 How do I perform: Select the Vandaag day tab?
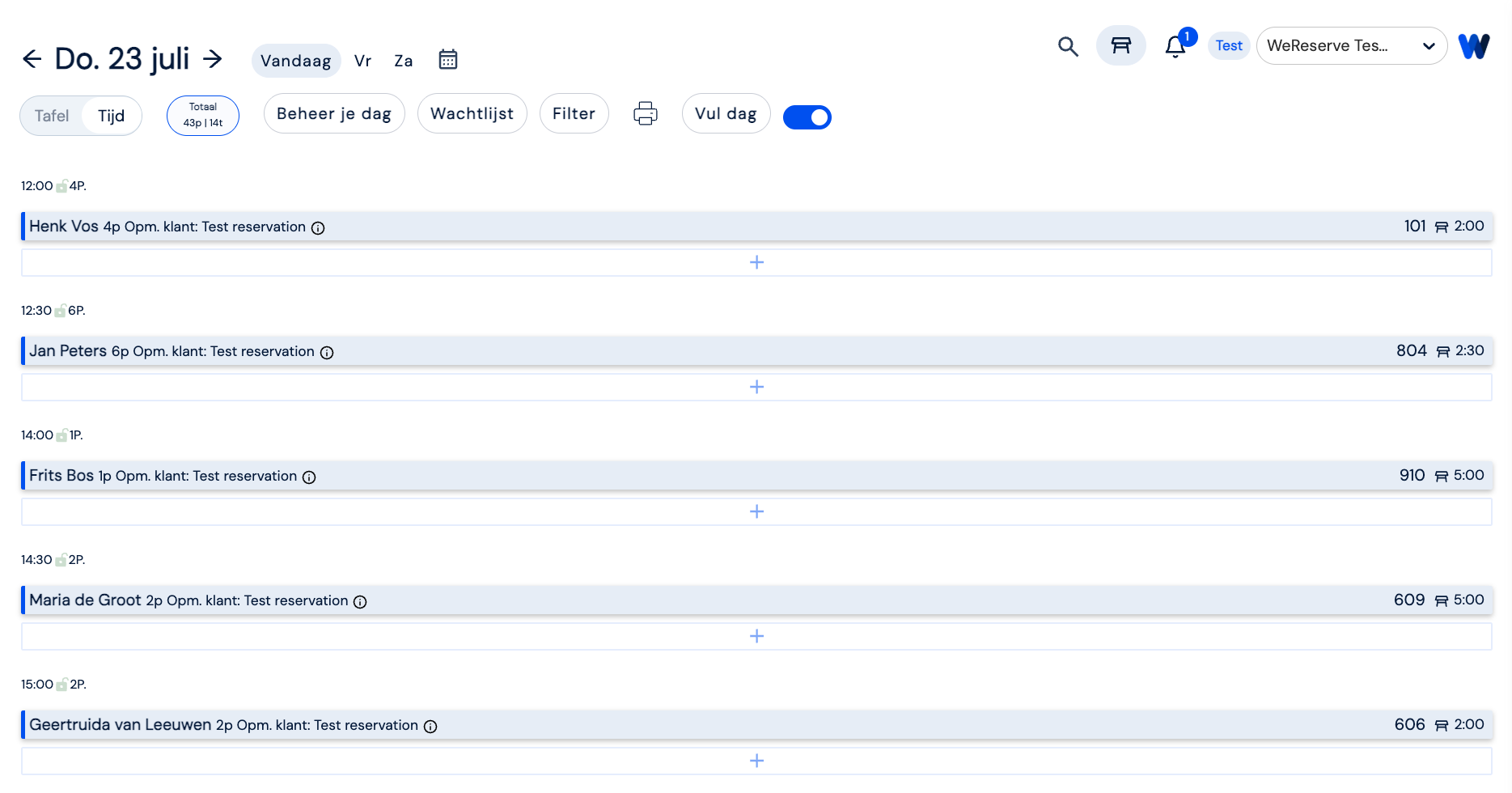tap(296, 61)
